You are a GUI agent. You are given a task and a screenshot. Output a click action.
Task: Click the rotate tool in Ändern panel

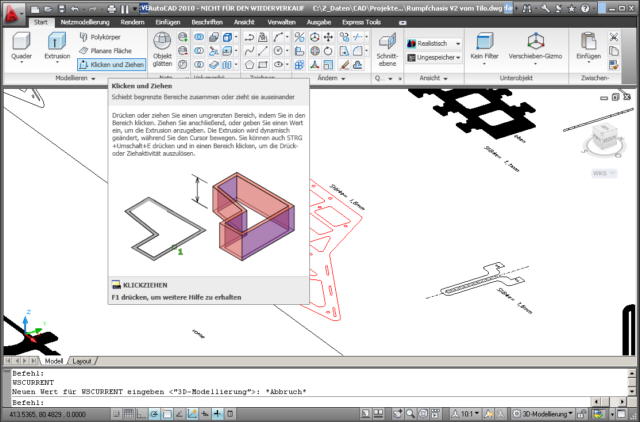tap(328, 51)
